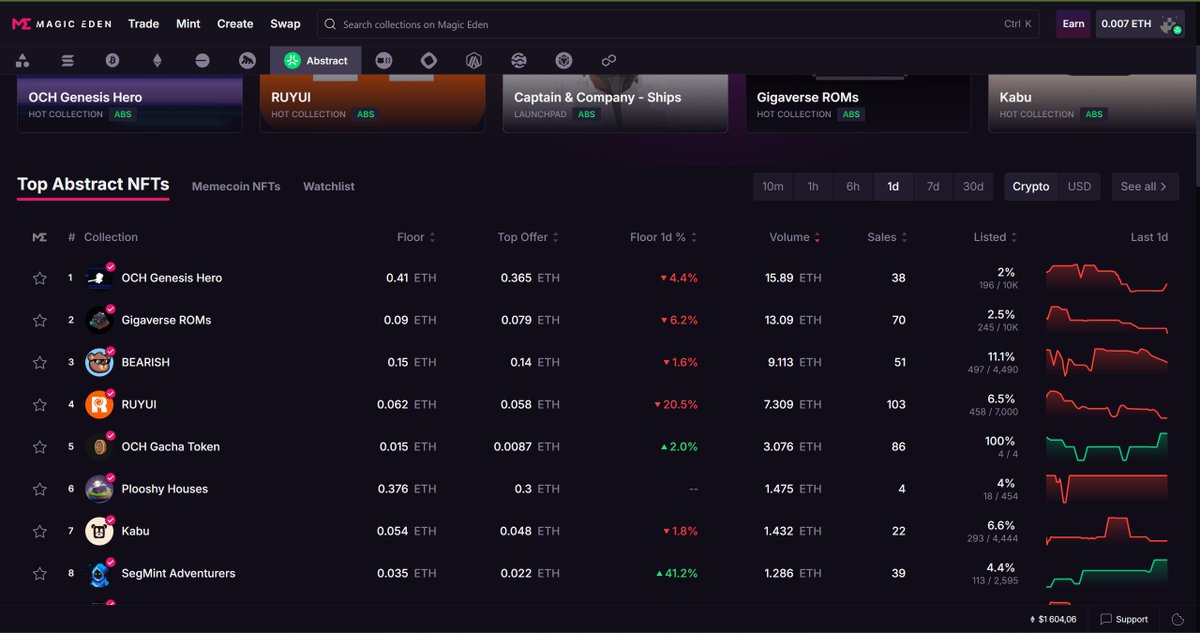The image size is (1200, 633).
Task: Open the Create menu
Action: [235, 24]
